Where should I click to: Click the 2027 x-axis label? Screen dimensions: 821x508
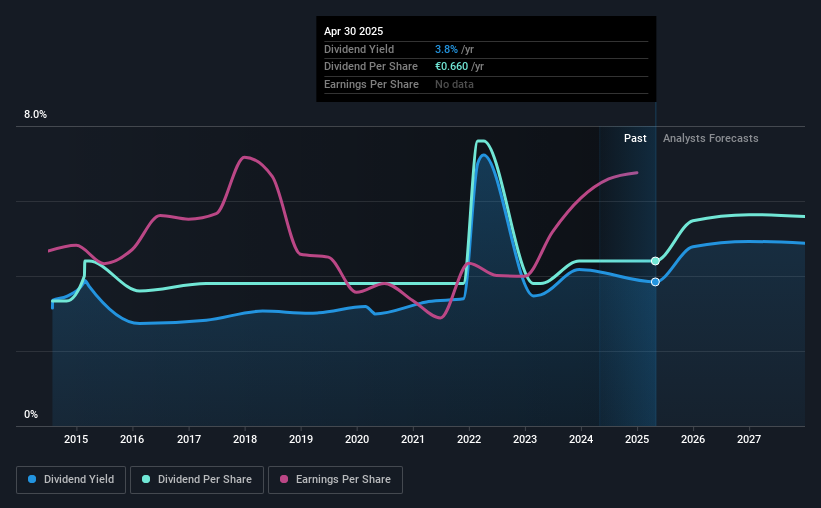tap(749, 439)
